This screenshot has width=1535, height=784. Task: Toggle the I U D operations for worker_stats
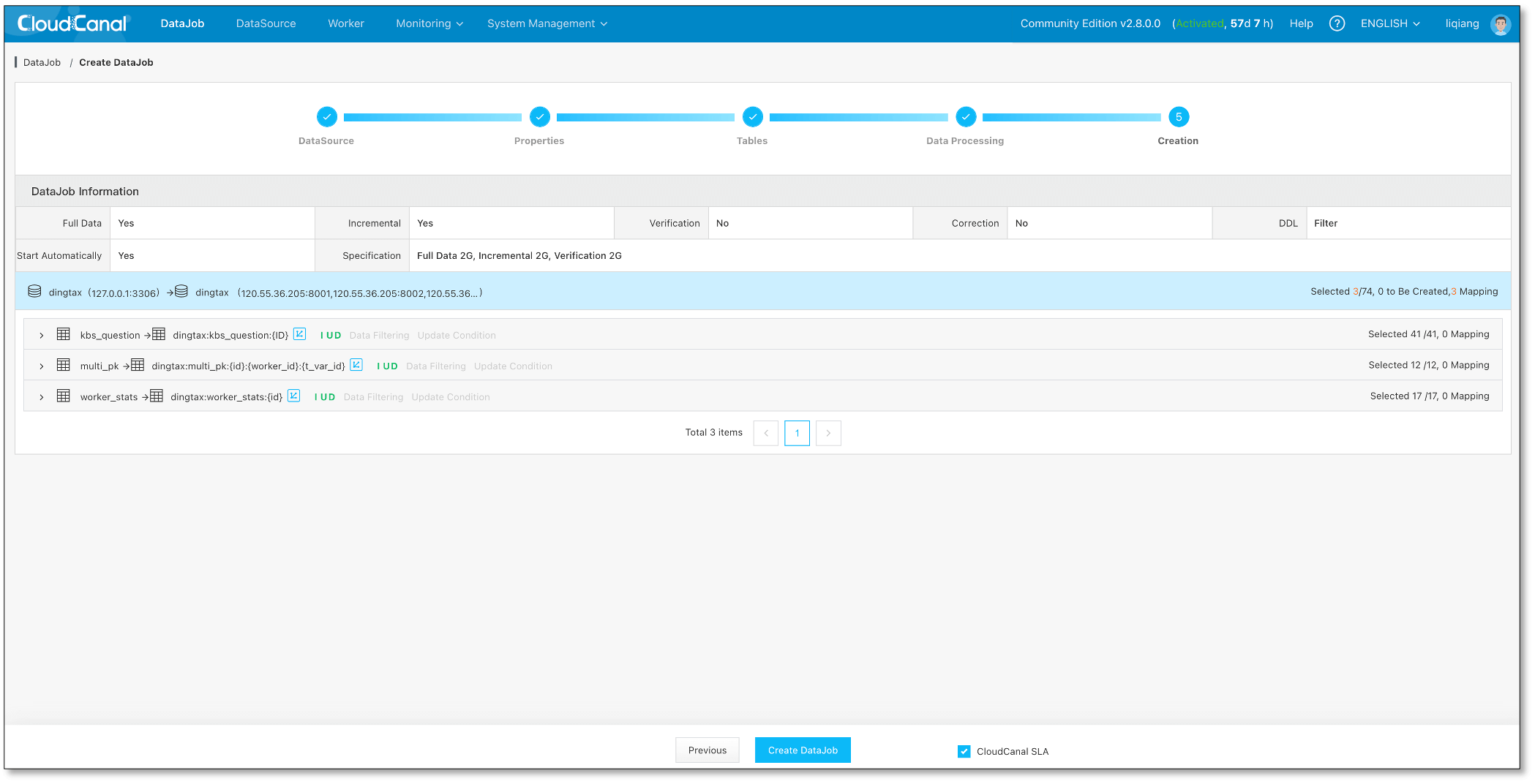coord(325,396)
